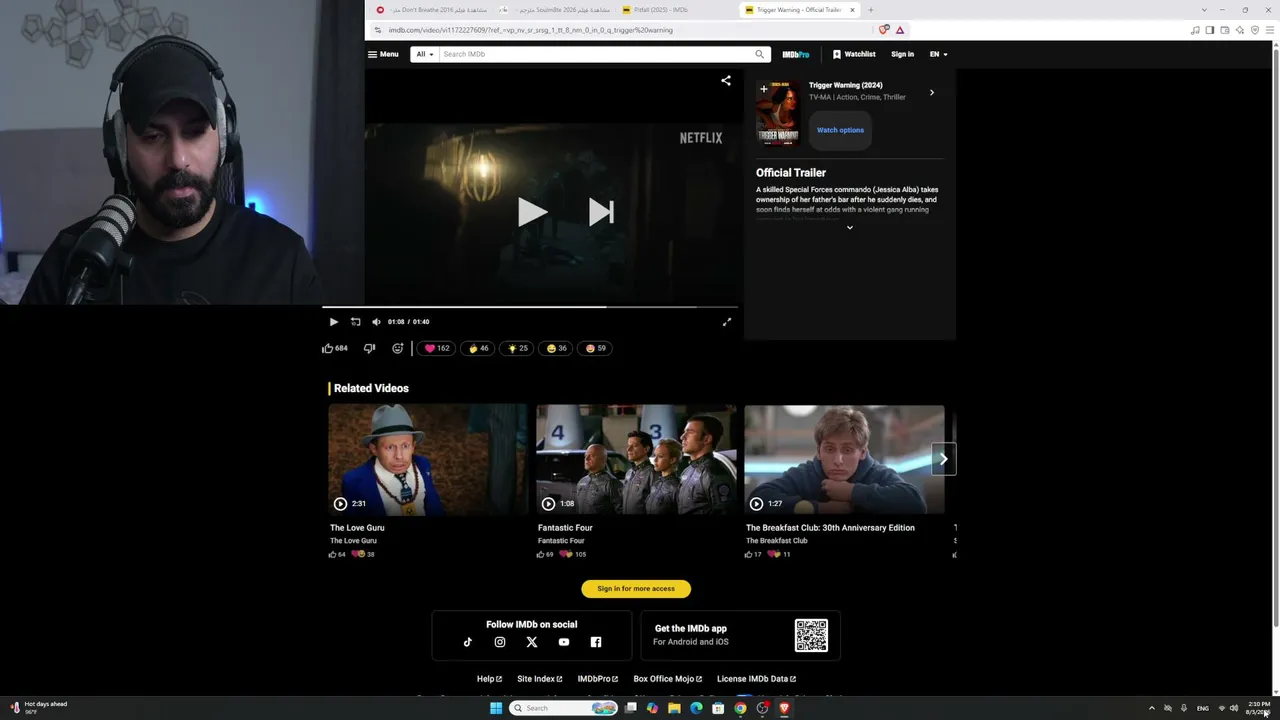Open the browser hamburger menu
Screen dimensions: 1280x720
1270,30
